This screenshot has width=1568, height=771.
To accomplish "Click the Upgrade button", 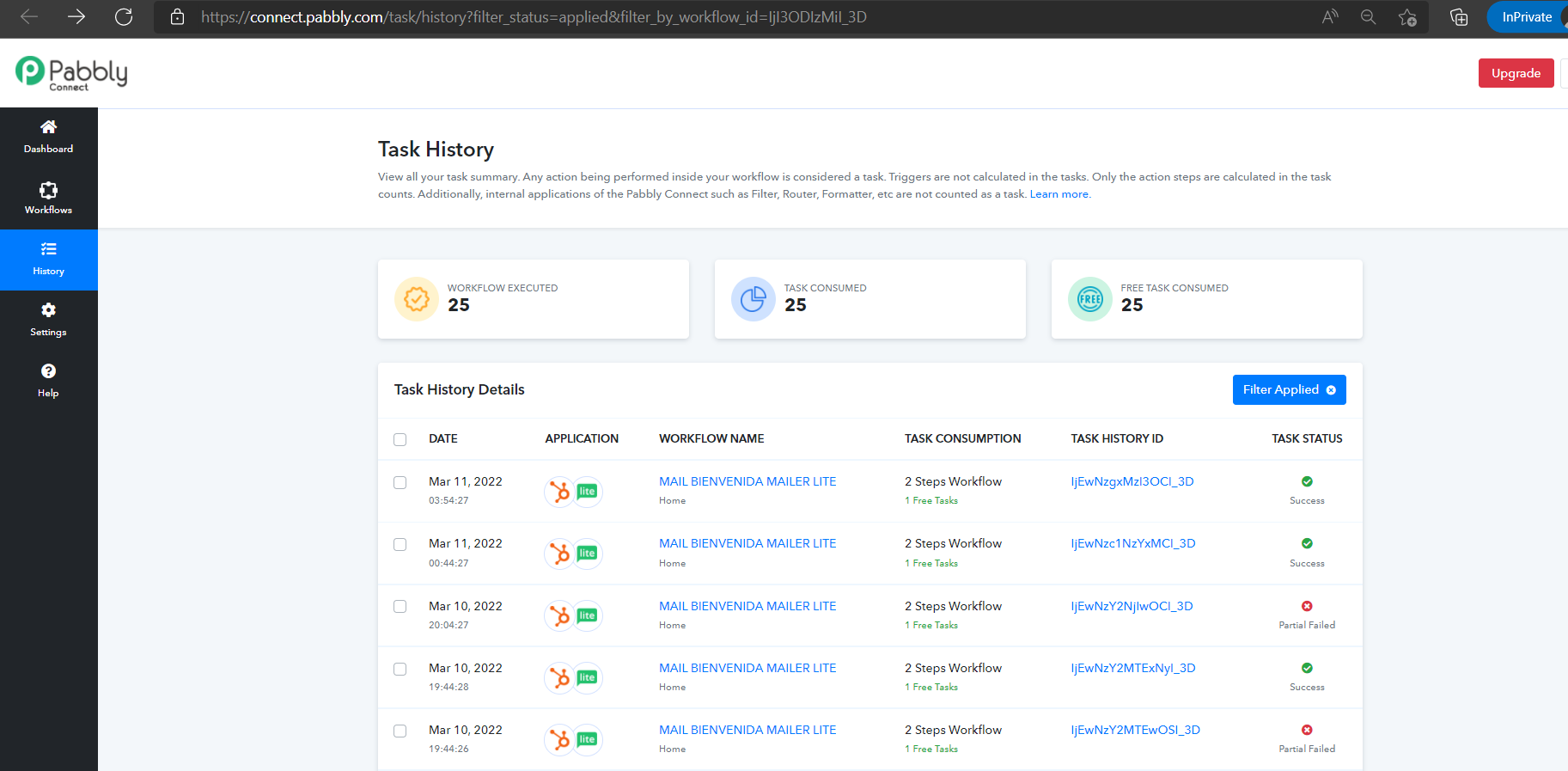I will click(x=1516, y=73).
